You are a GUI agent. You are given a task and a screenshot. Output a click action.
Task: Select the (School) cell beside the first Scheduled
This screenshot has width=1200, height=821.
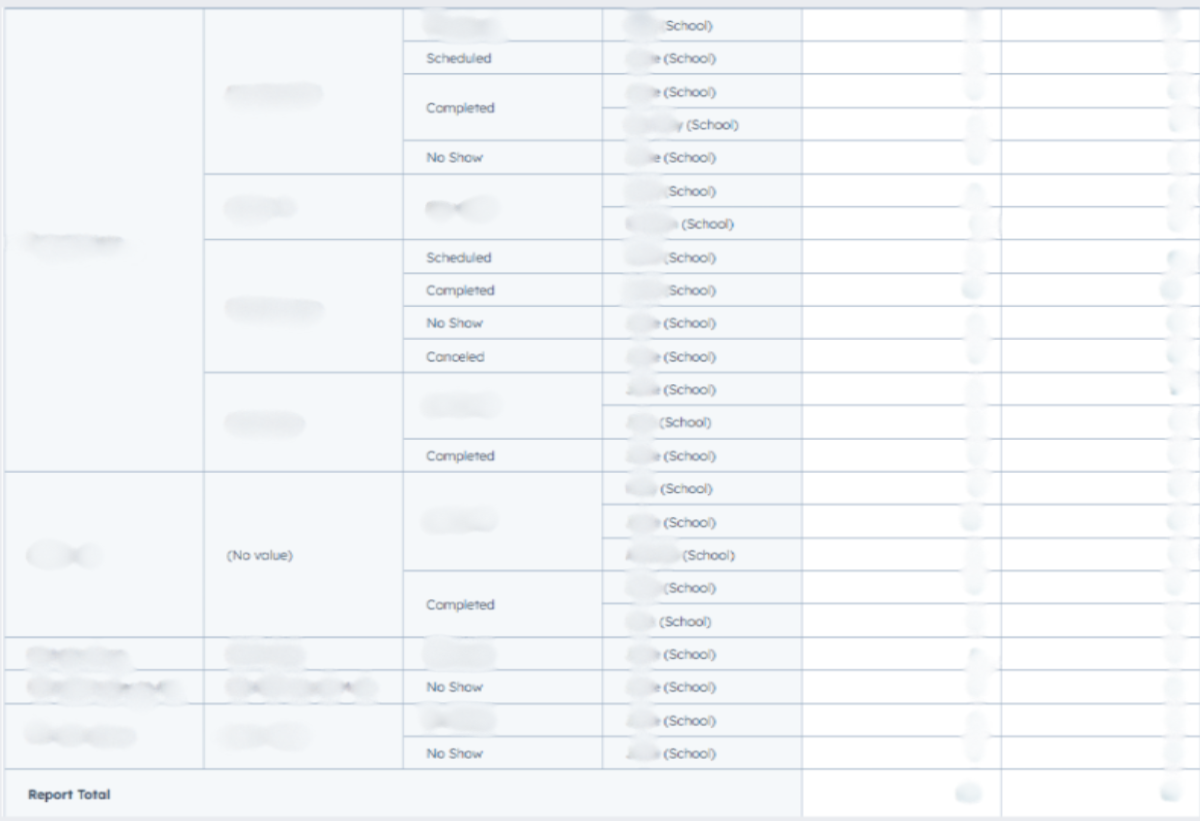click(x=688, y=58)
